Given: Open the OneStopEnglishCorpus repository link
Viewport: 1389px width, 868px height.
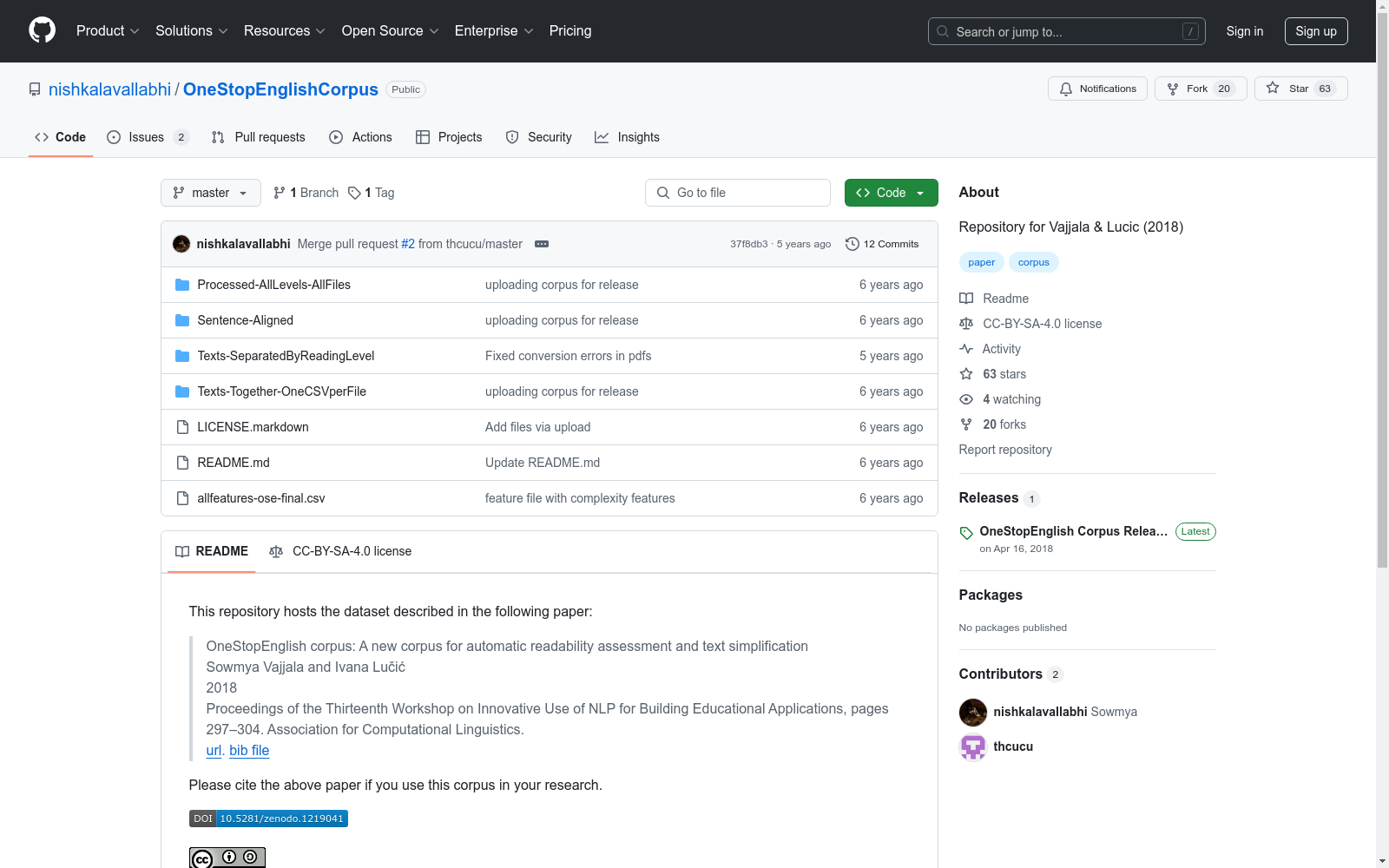Looking at the screenshot, I should [x=280, y=89].
